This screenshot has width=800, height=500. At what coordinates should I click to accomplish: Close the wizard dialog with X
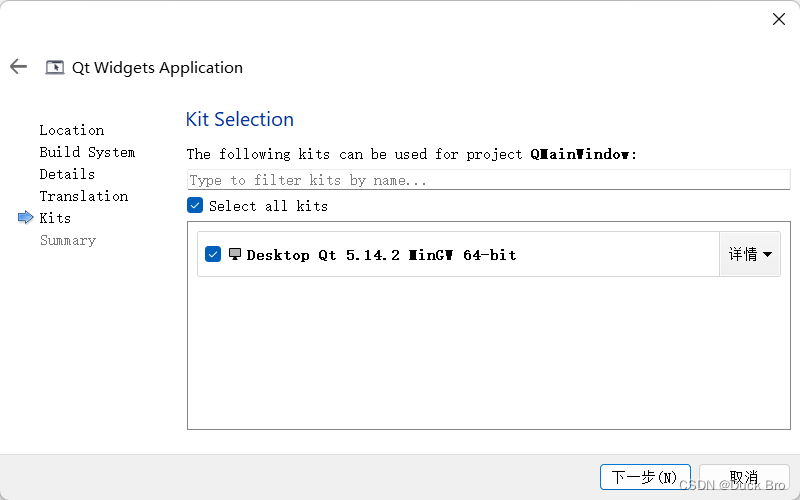pos(779,19)
